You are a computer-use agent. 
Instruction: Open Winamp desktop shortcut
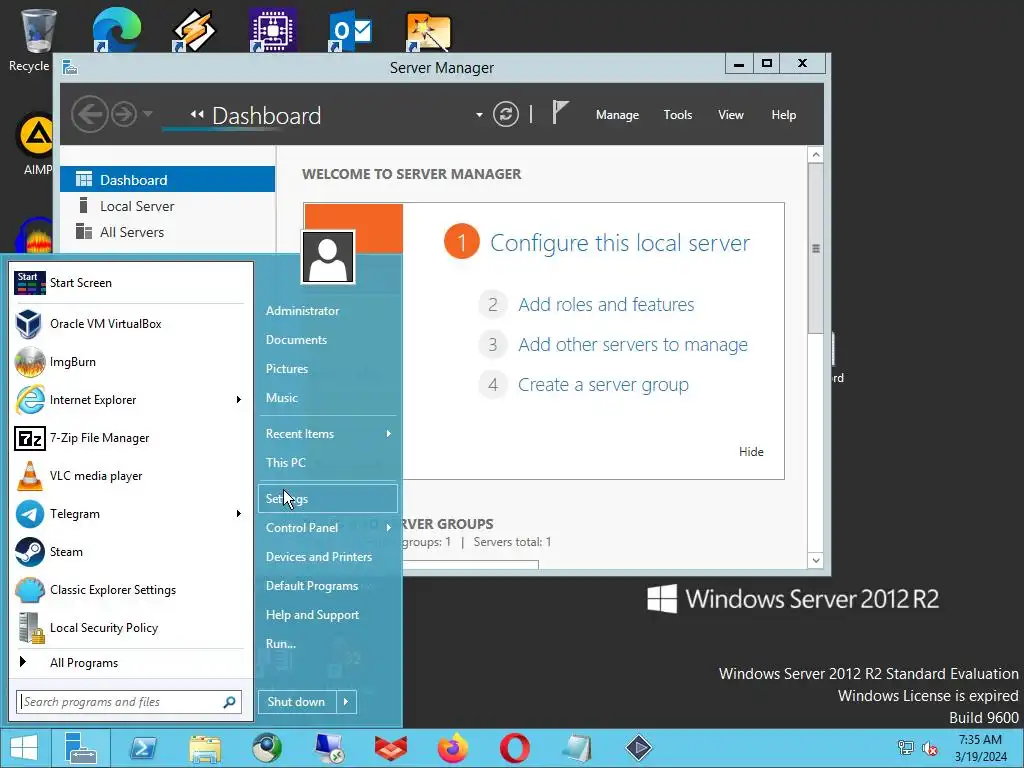pyautogui.click(x=194, y=29)
